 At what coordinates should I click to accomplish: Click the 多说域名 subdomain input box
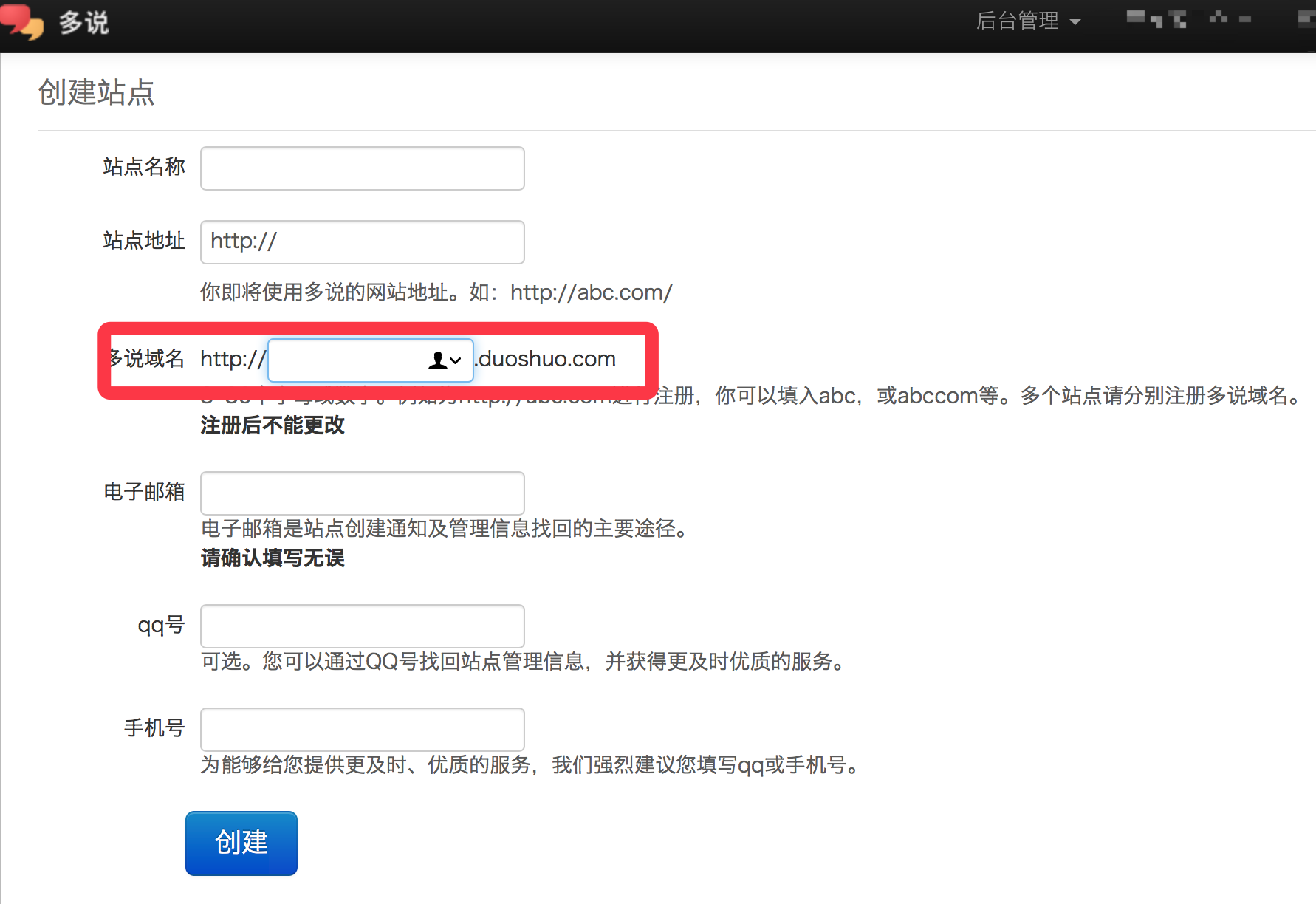coord(347,360)
